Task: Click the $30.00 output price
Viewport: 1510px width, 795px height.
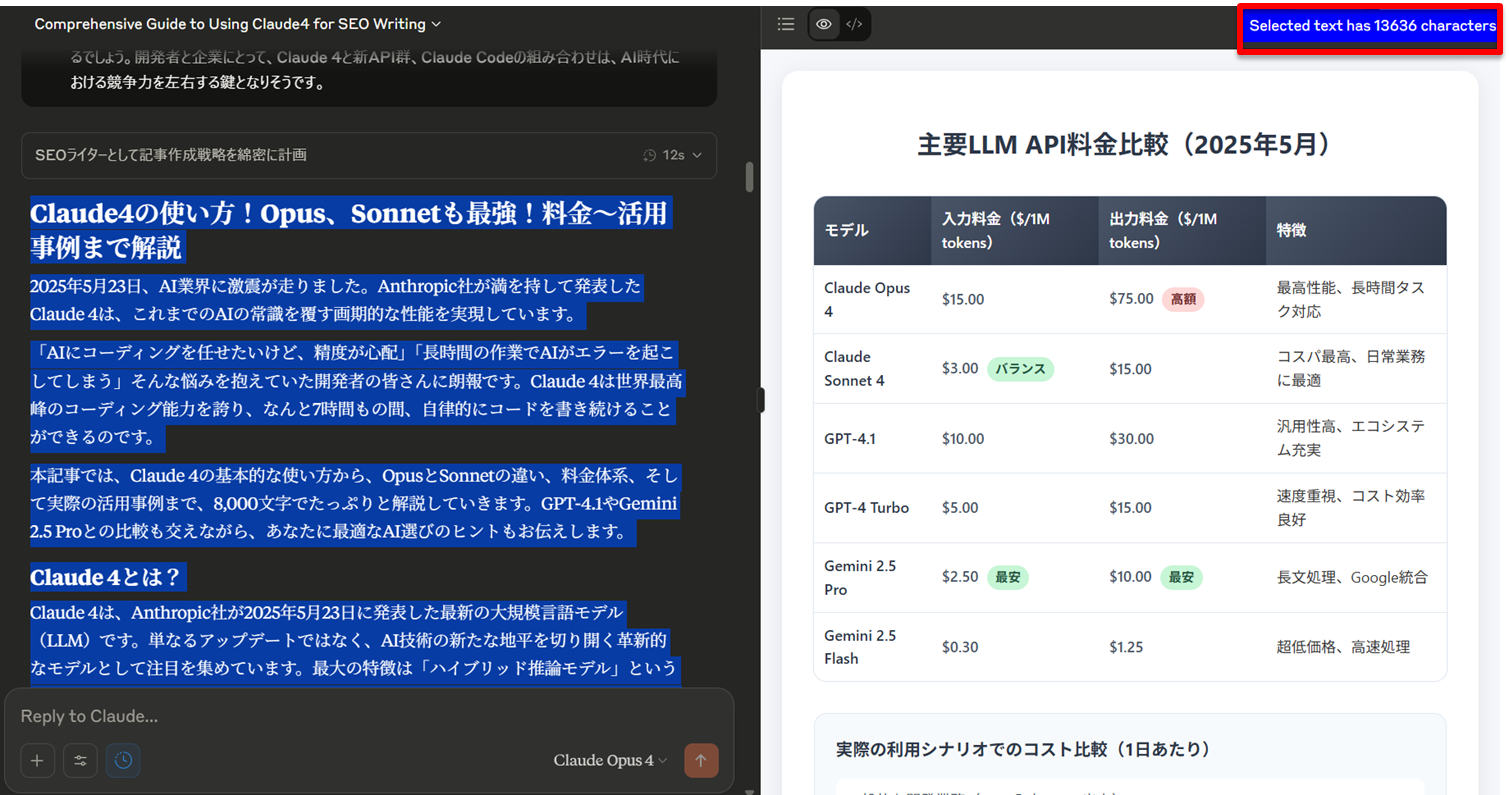Action: (1131, 438)
